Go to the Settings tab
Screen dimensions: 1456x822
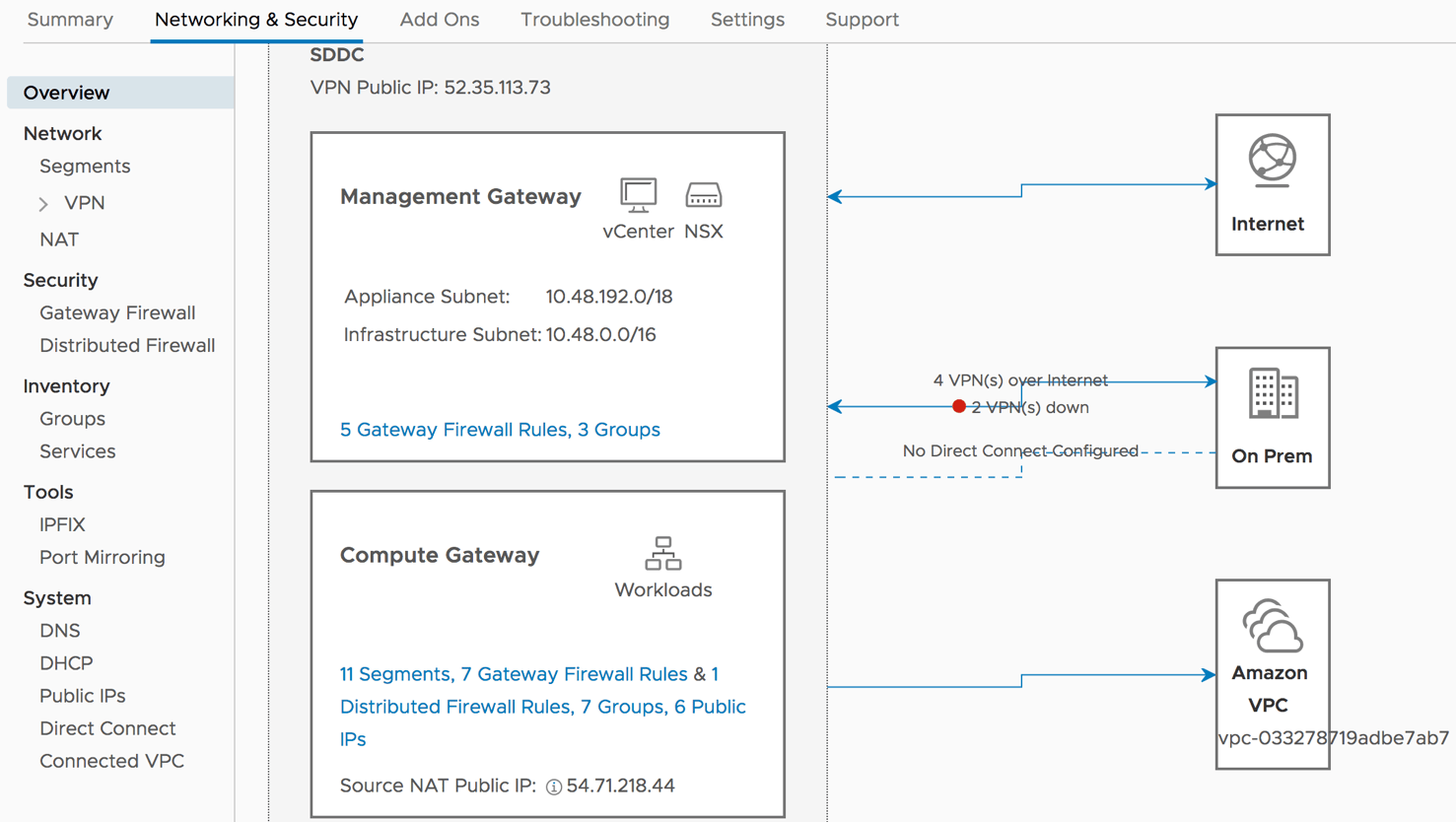[x=747, y=20]
